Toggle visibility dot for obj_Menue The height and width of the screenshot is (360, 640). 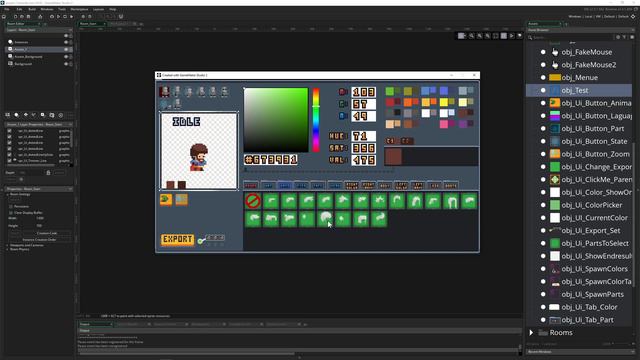tap(543, 78)
